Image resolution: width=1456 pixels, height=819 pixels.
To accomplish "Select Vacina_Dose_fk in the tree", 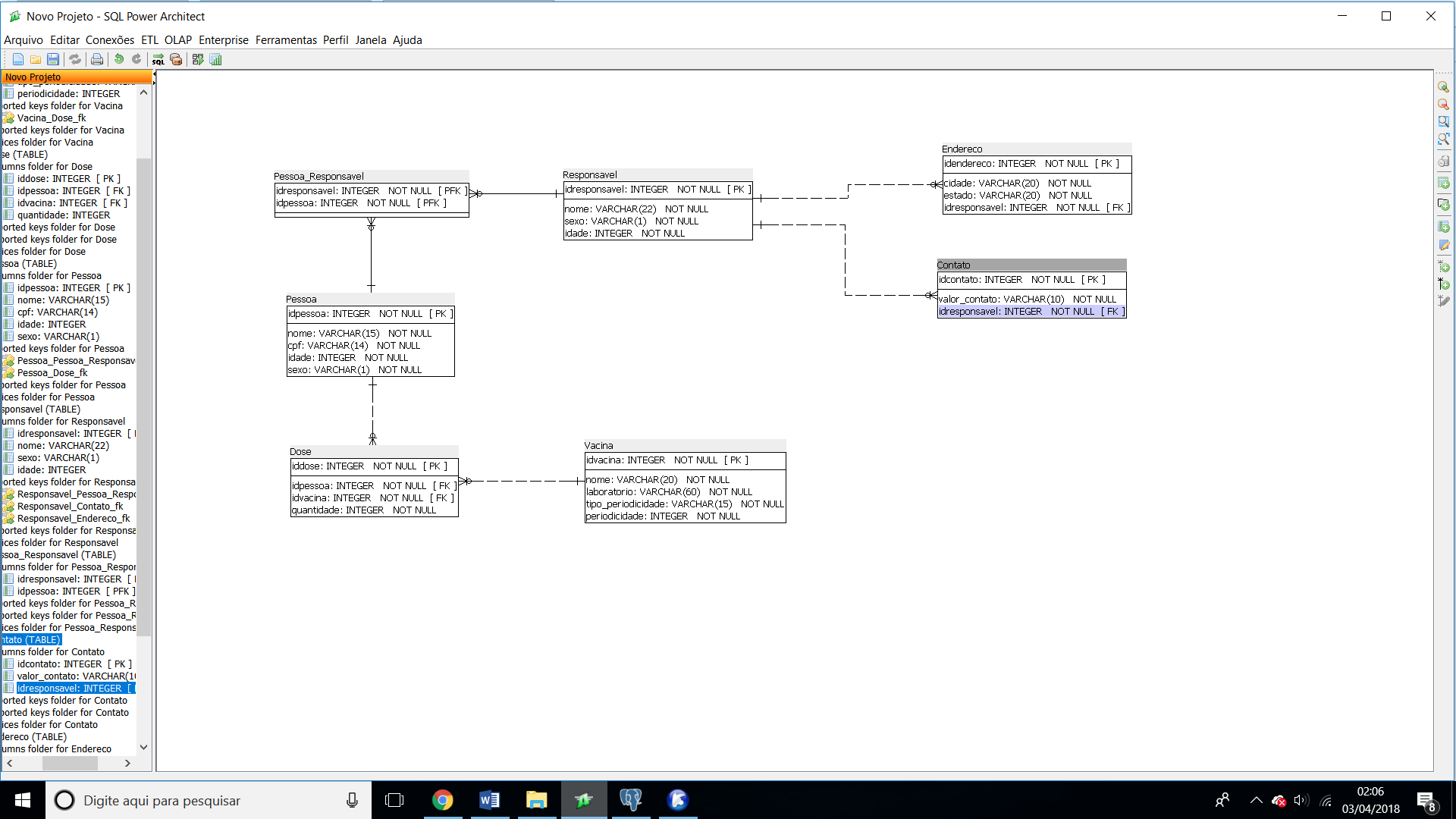I will [52, 118].
